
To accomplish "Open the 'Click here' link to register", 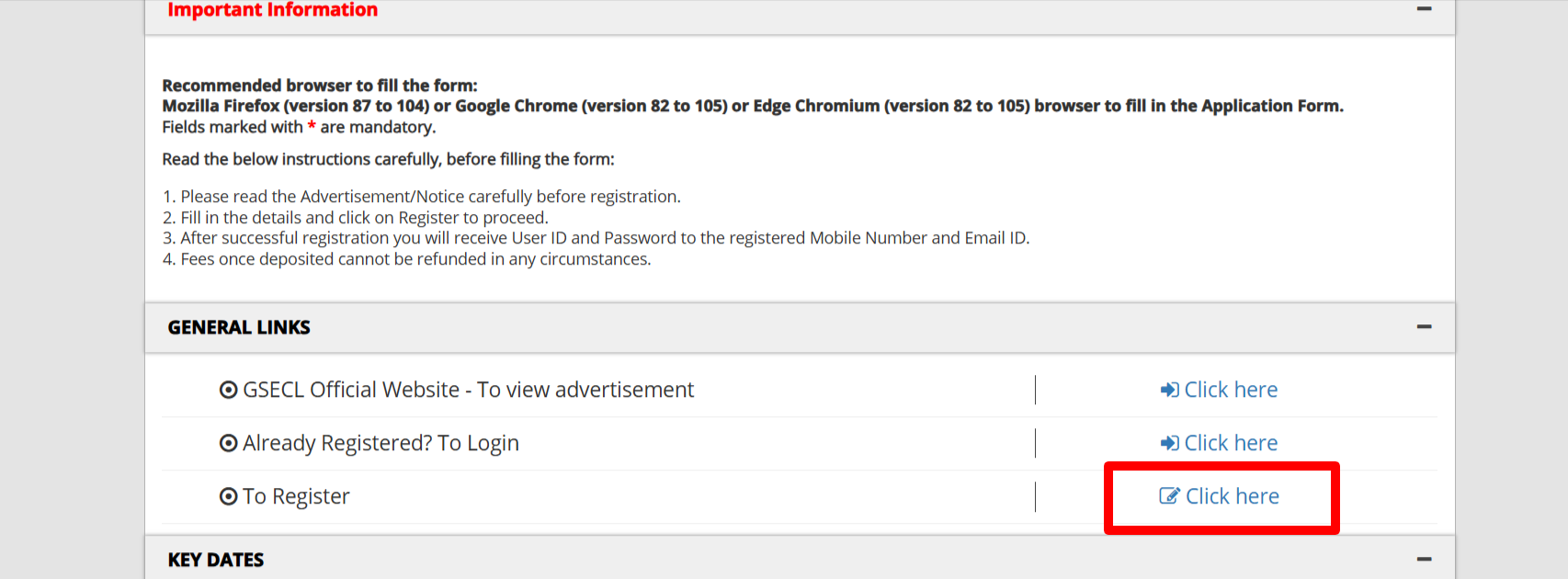I will [x=1232, y=496].
